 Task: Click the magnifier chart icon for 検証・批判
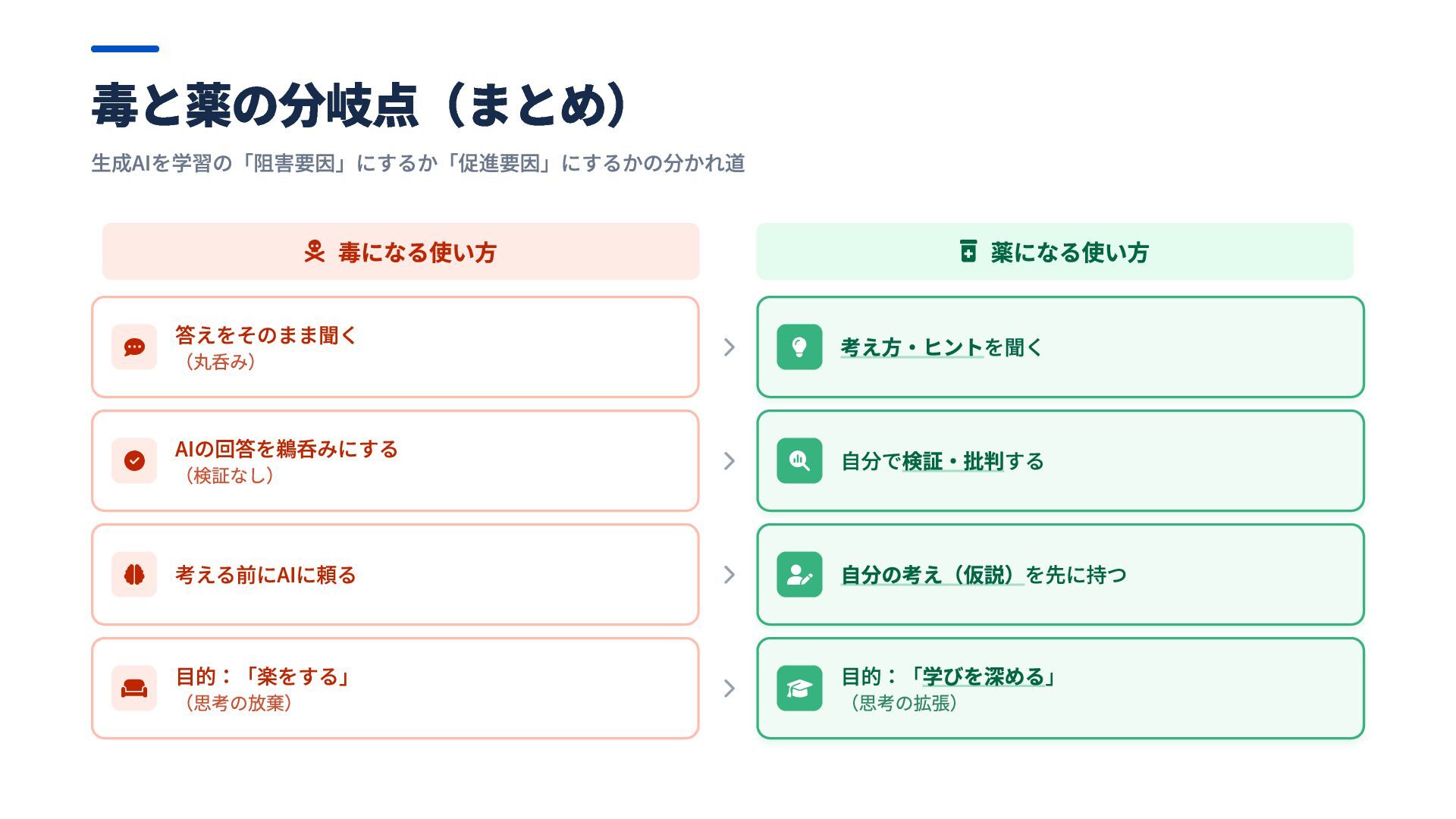pyautogui.click(x=799, y=461)
